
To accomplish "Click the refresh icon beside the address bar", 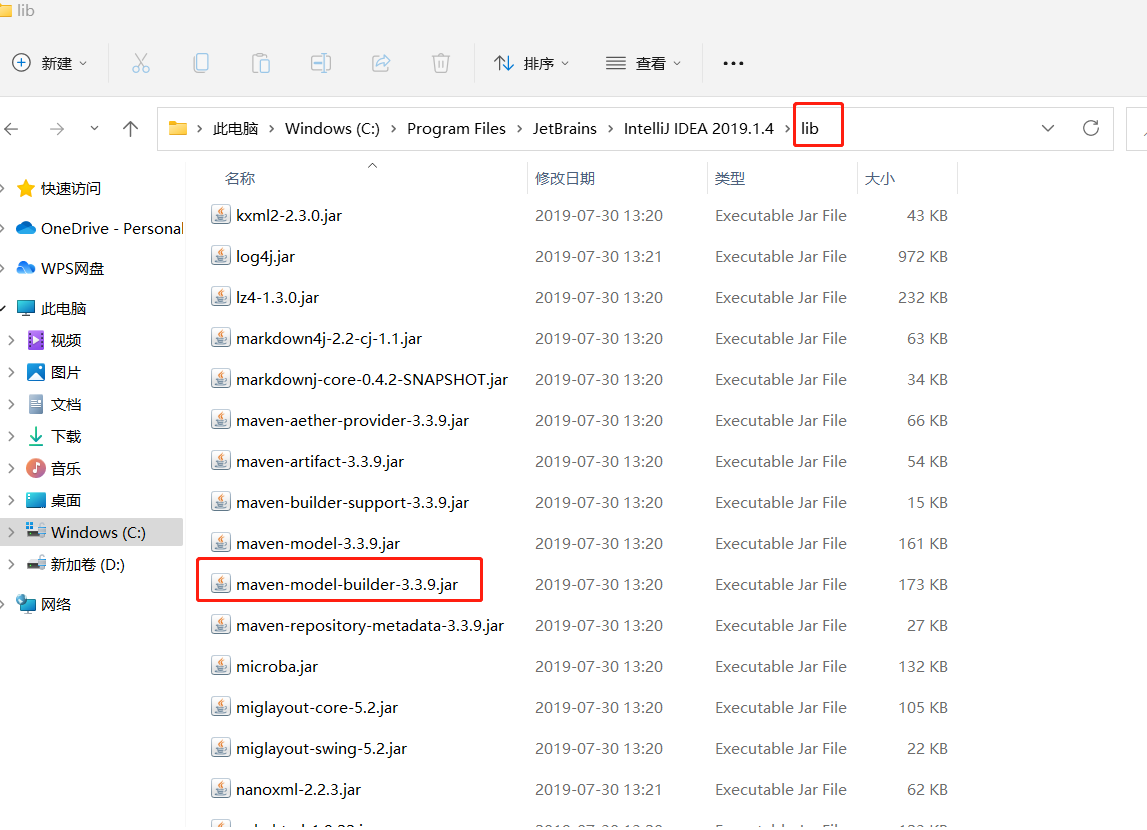I will point(1091,128).
